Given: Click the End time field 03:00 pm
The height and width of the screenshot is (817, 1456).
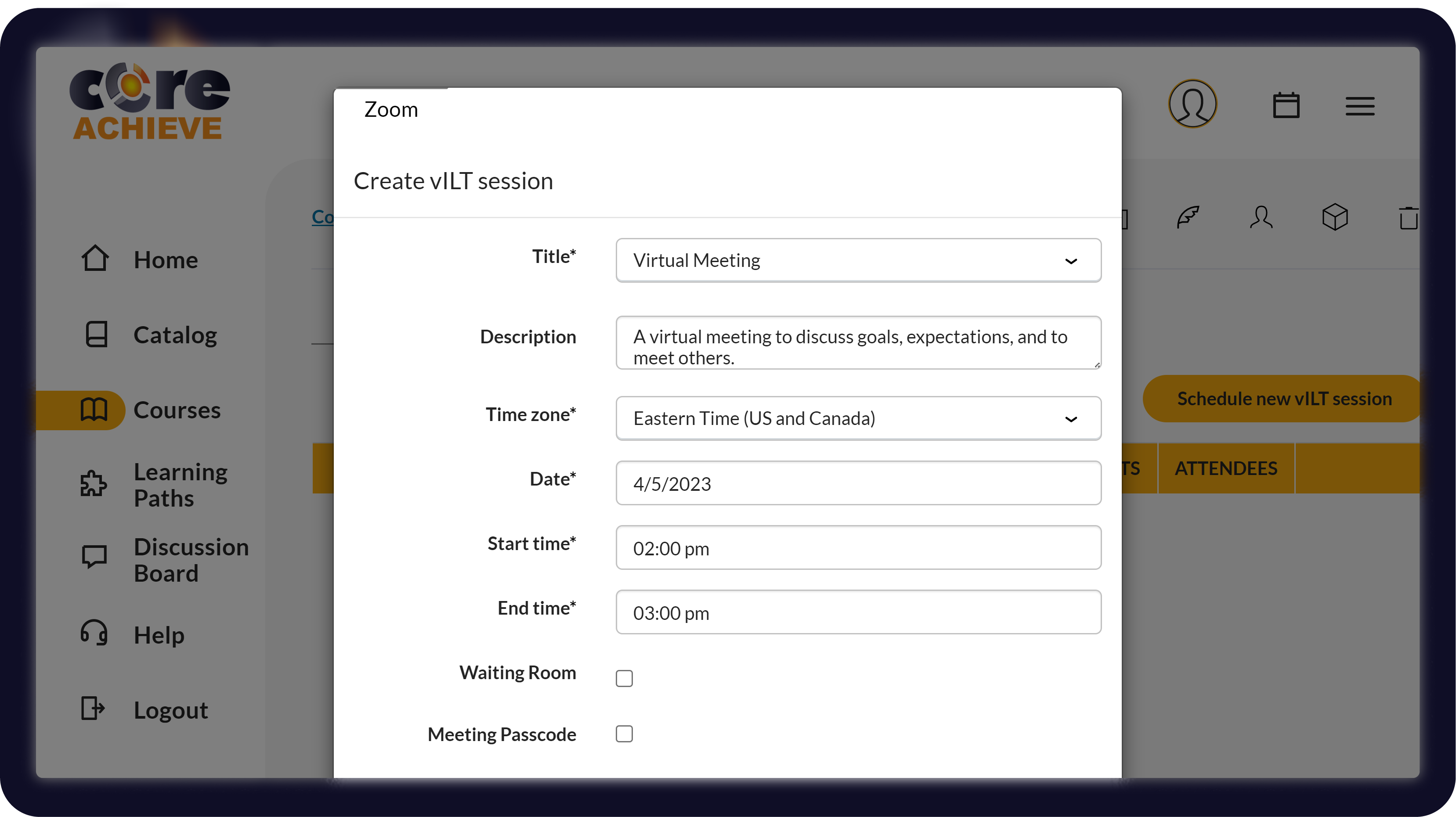Looking at the screenshot, I should pyautogui.click(x=859, y=612).
